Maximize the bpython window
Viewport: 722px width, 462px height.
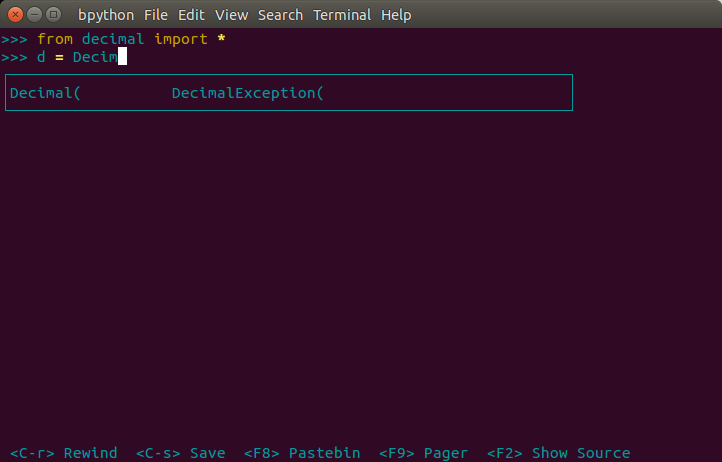point(53,15)
